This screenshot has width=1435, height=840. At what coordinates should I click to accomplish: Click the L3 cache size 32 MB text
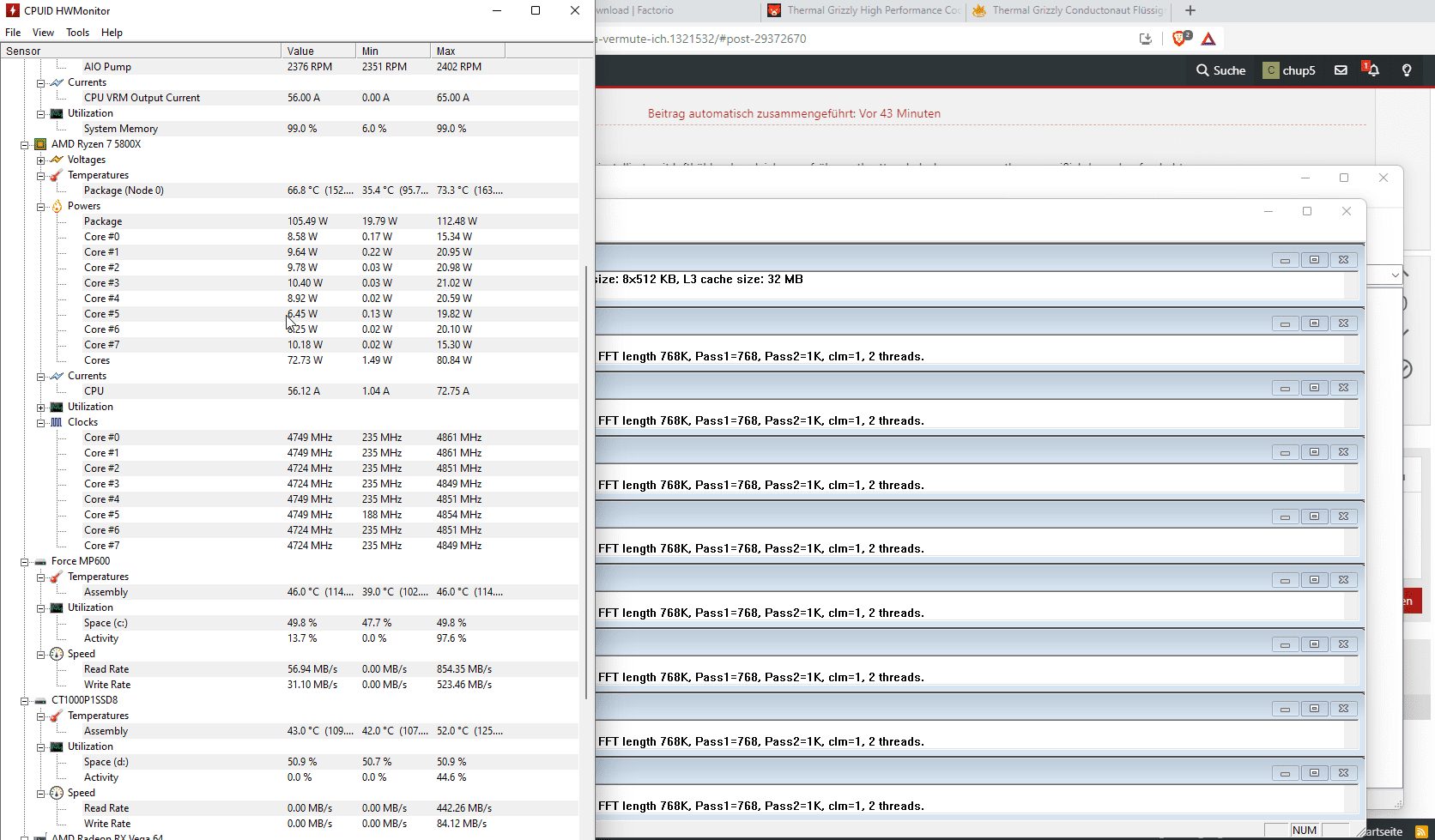click(743, 280)
